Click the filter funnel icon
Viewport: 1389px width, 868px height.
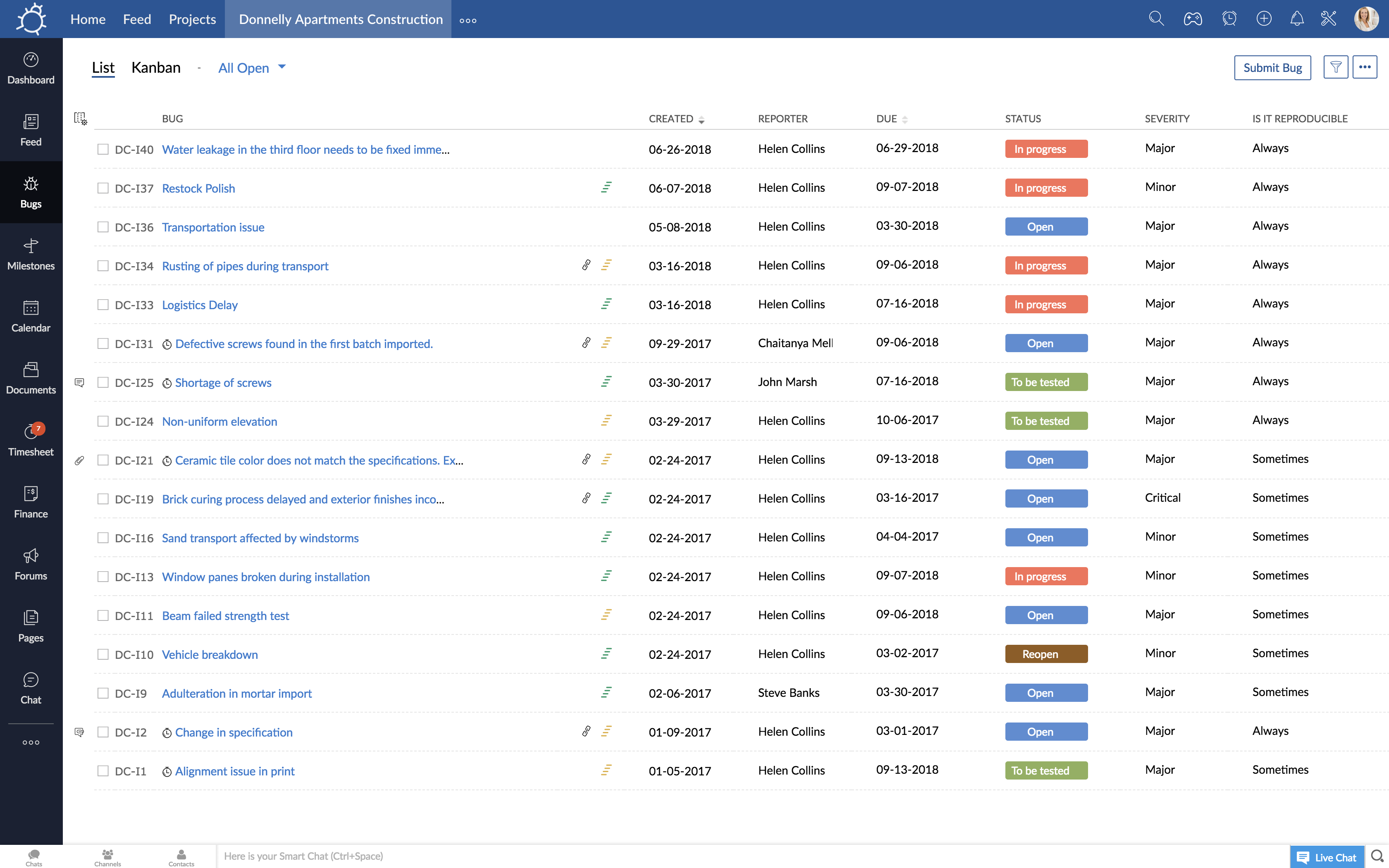1335,68
